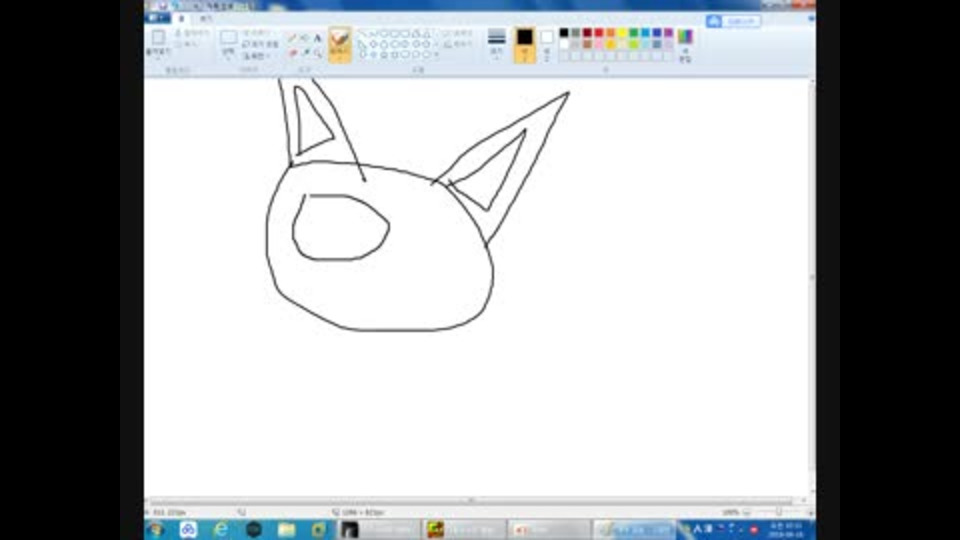Pick the yellow palette swatch
Screen dimensions: 960x540
622,32
